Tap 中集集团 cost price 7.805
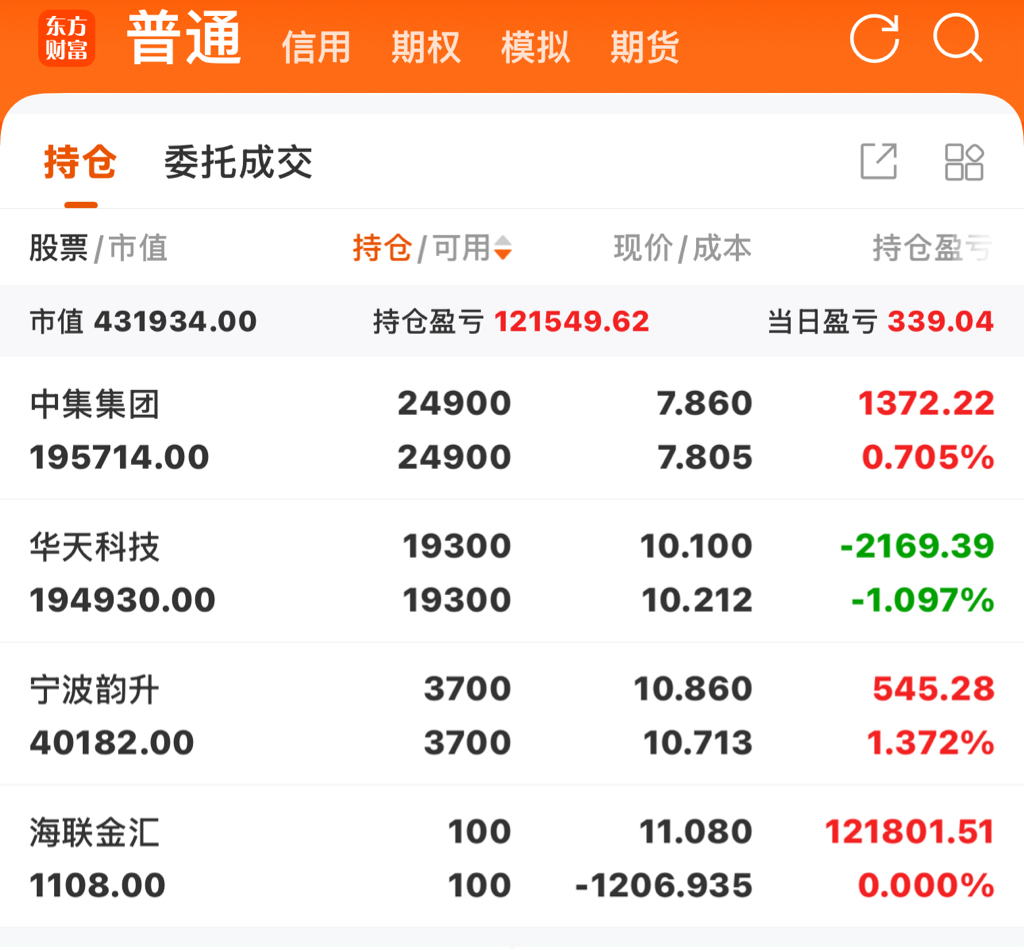The image size is (1024, 950). [x=705, y=456]
